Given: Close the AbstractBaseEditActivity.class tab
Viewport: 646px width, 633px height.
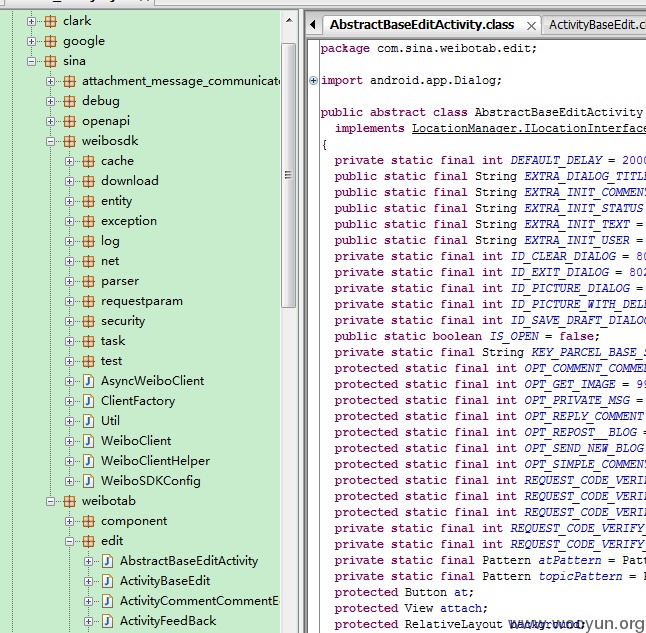Looking at the screenshot, I should 531,26.
